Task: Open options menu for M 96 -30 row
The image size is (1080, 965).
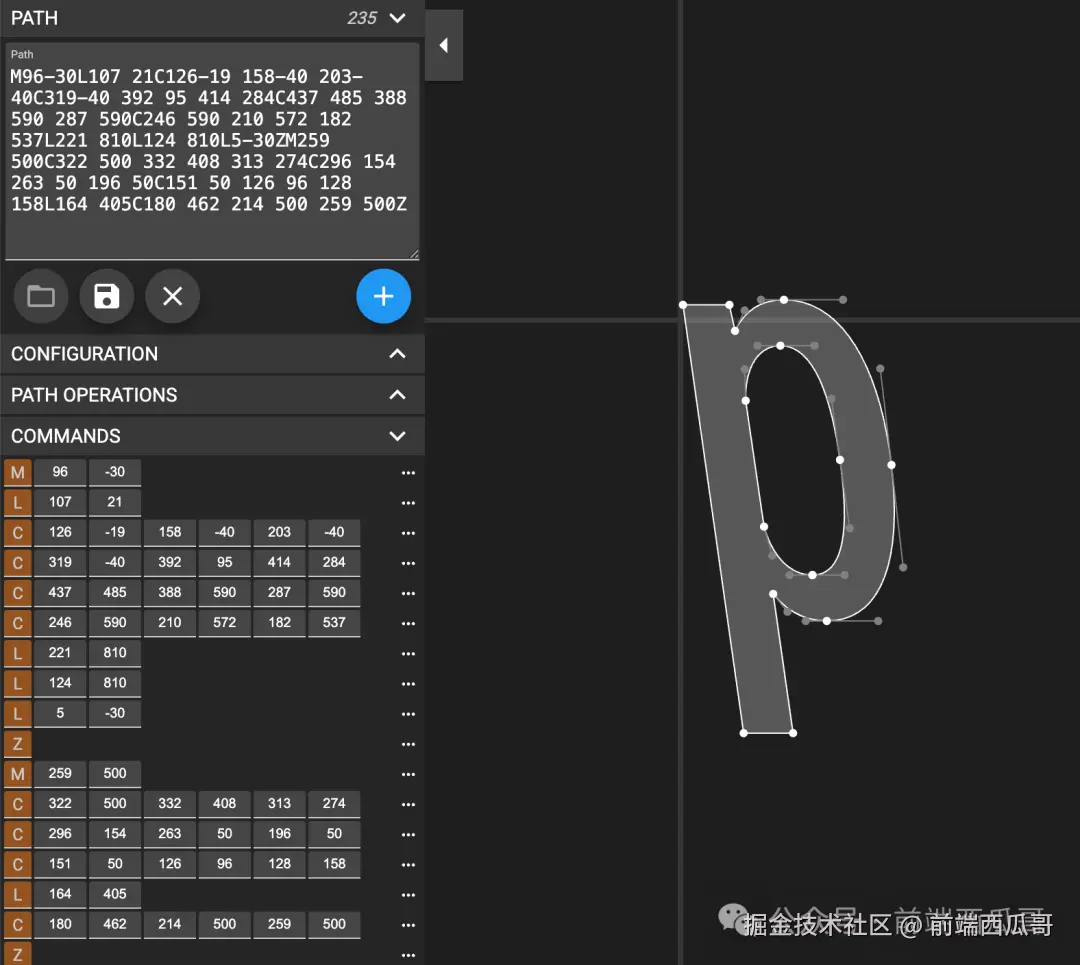Action: pos(408,473)
